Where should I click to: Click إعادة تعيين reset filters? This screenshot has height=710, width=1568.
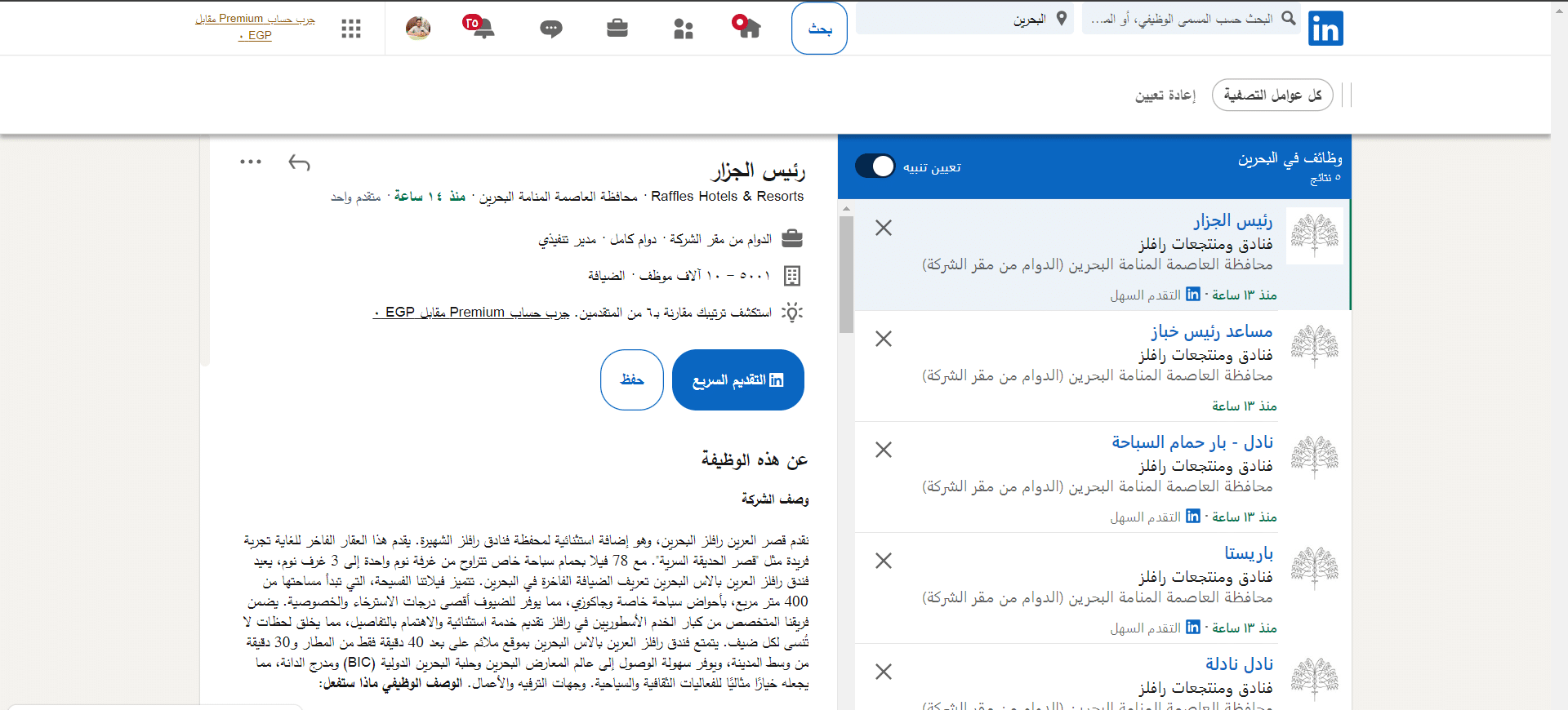point(1165,95)
